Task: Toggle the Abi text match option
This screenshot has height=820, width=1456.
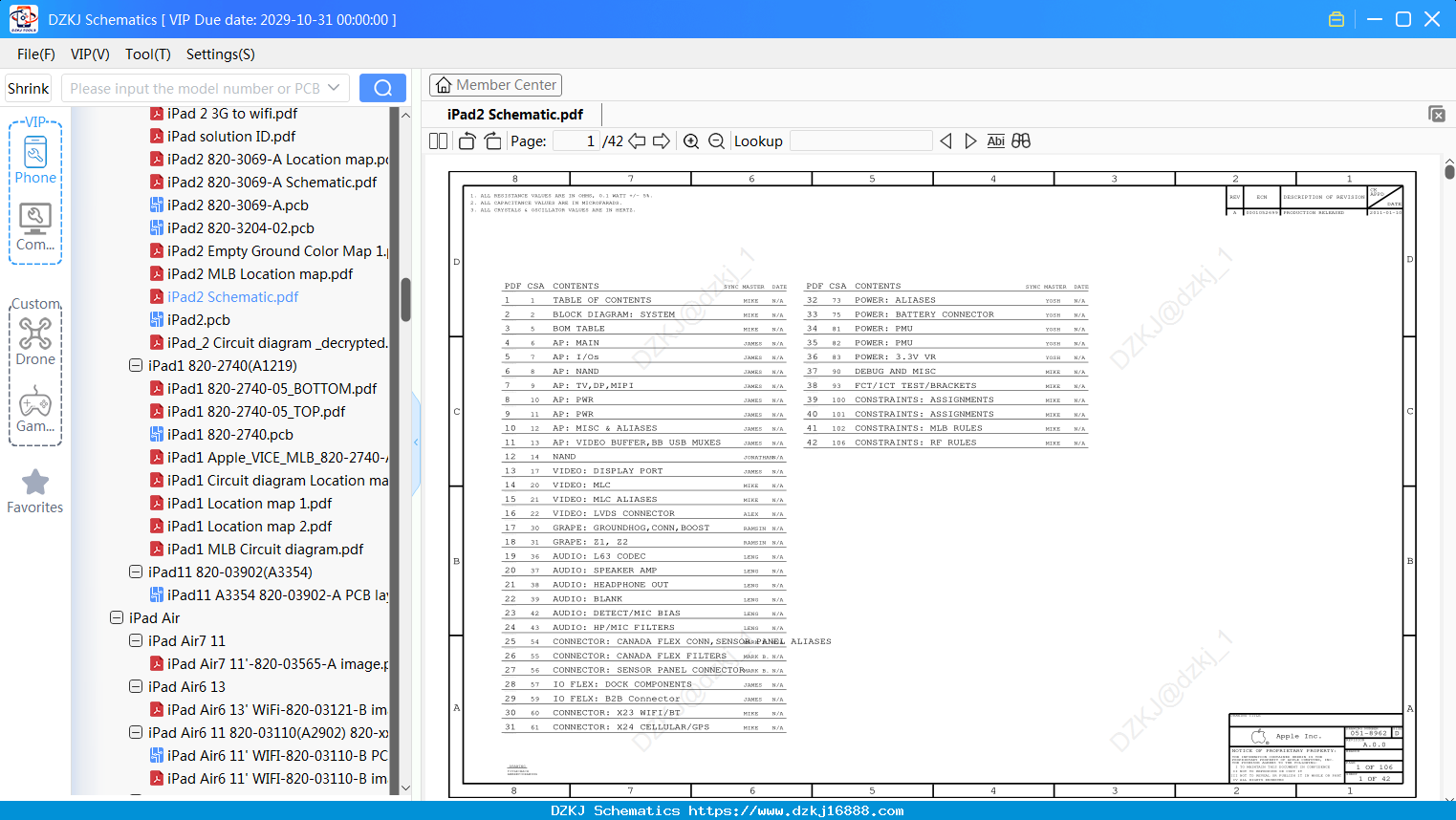Action: tap(996, 141)
